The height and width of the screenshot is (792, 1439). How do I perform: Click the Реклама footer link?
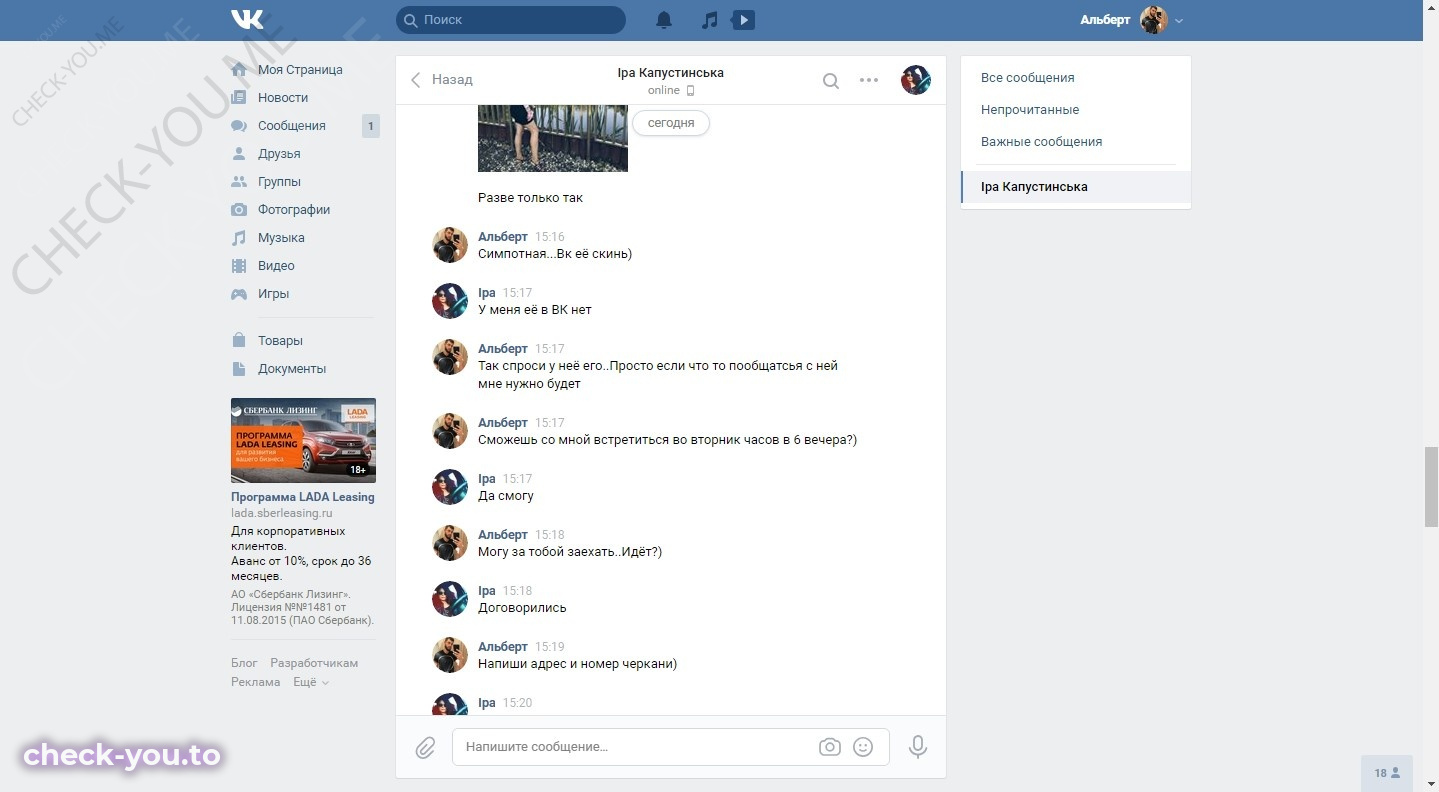pos(256,682)
